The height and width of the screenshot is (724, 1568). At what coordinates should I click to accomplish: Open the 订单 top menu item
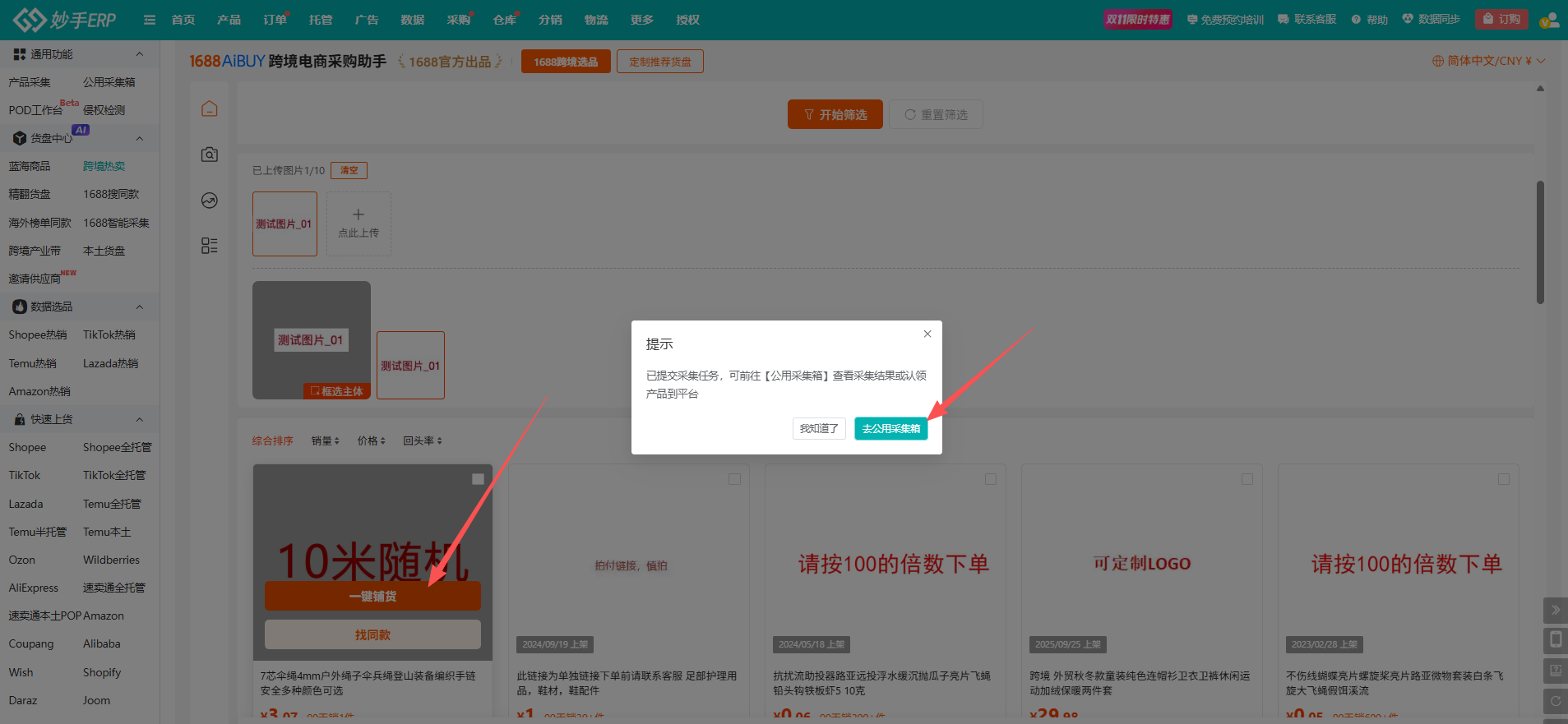point(275,20)
